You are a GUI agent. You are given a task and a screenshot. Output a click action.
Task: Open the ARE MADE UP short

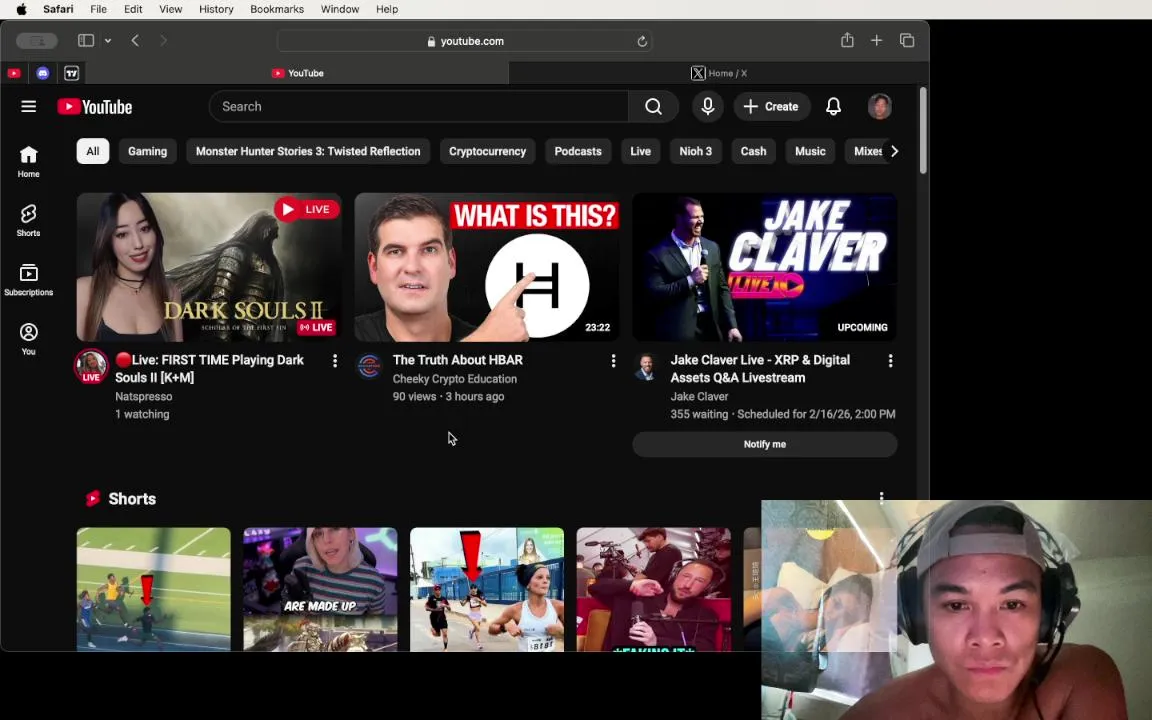(320, 589)
